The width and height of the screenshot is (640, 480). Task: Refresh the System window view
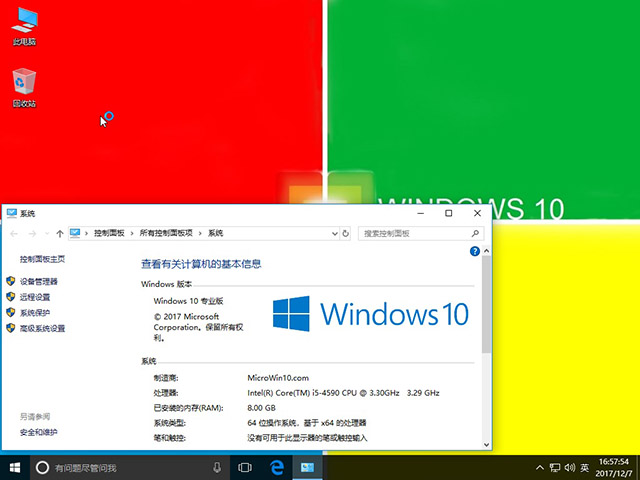click(x=345, y=233)
